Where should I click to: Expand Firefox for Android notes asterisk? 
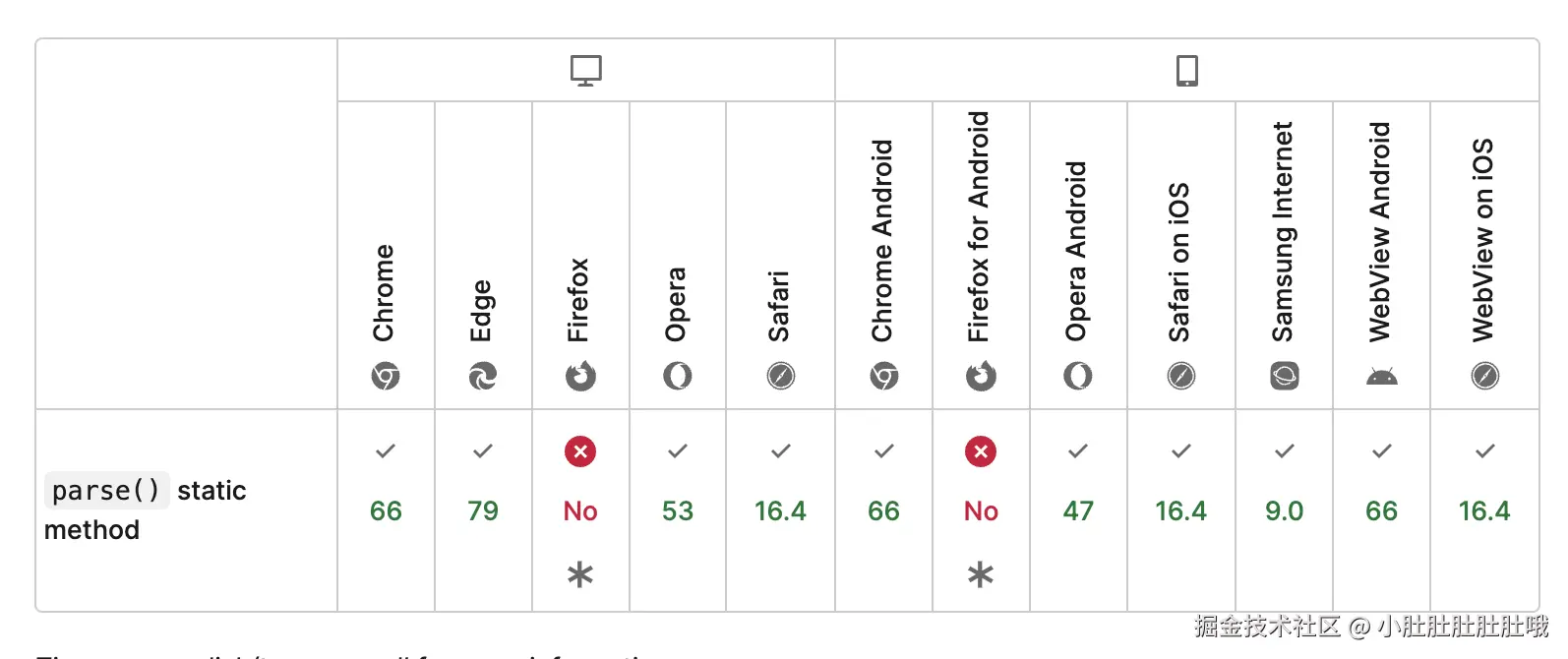[981, 574]
